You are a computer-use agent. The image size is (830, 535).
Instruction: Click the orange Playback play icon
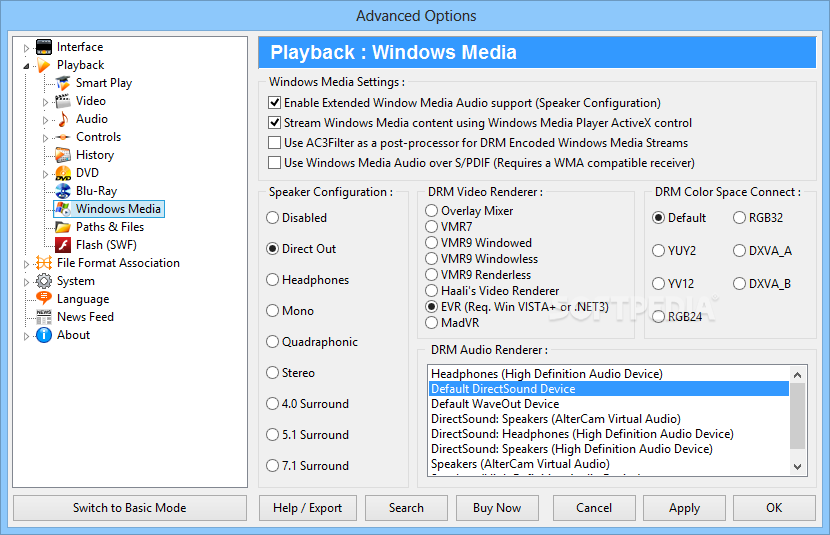point(44,65)
